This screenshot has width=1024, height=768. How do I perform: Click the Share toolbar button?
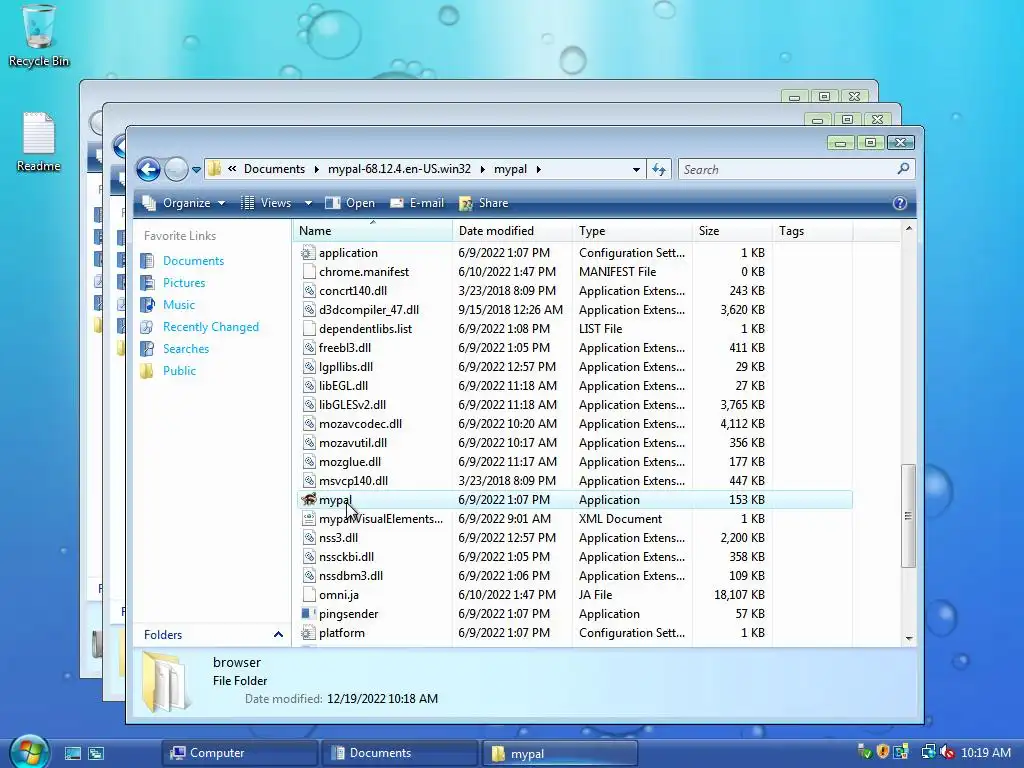pyautogui.click(x=484, y=203)
